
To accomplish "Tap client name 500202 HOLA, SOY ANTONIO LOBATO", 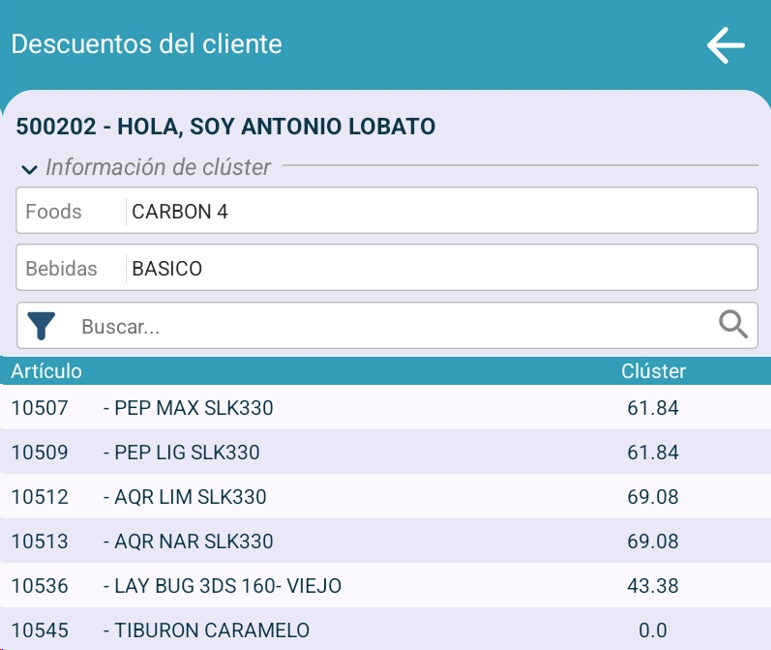I will (x=226, y=127).
